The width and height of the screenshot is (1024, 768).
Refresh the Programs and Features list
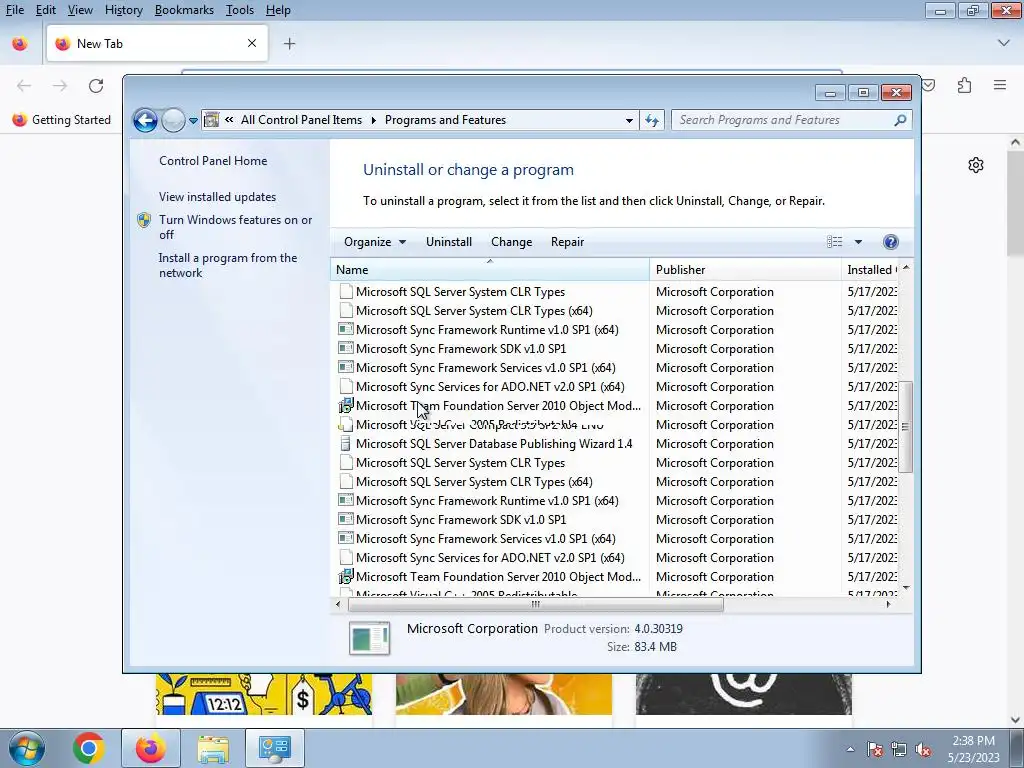coord(652,120)
